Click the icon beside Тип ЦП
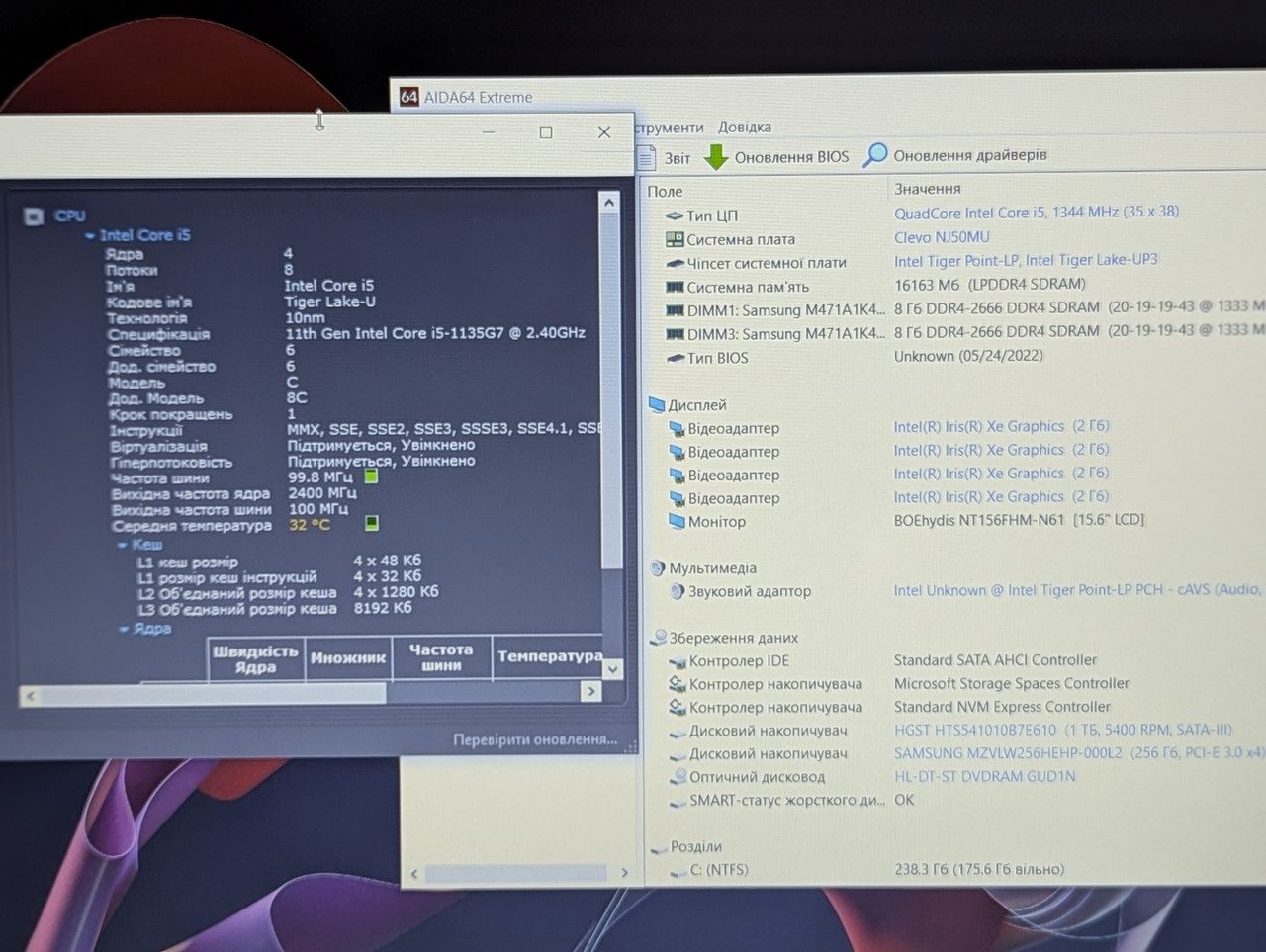The height and width of the screenshot is (952, 1266). point(675,216)
